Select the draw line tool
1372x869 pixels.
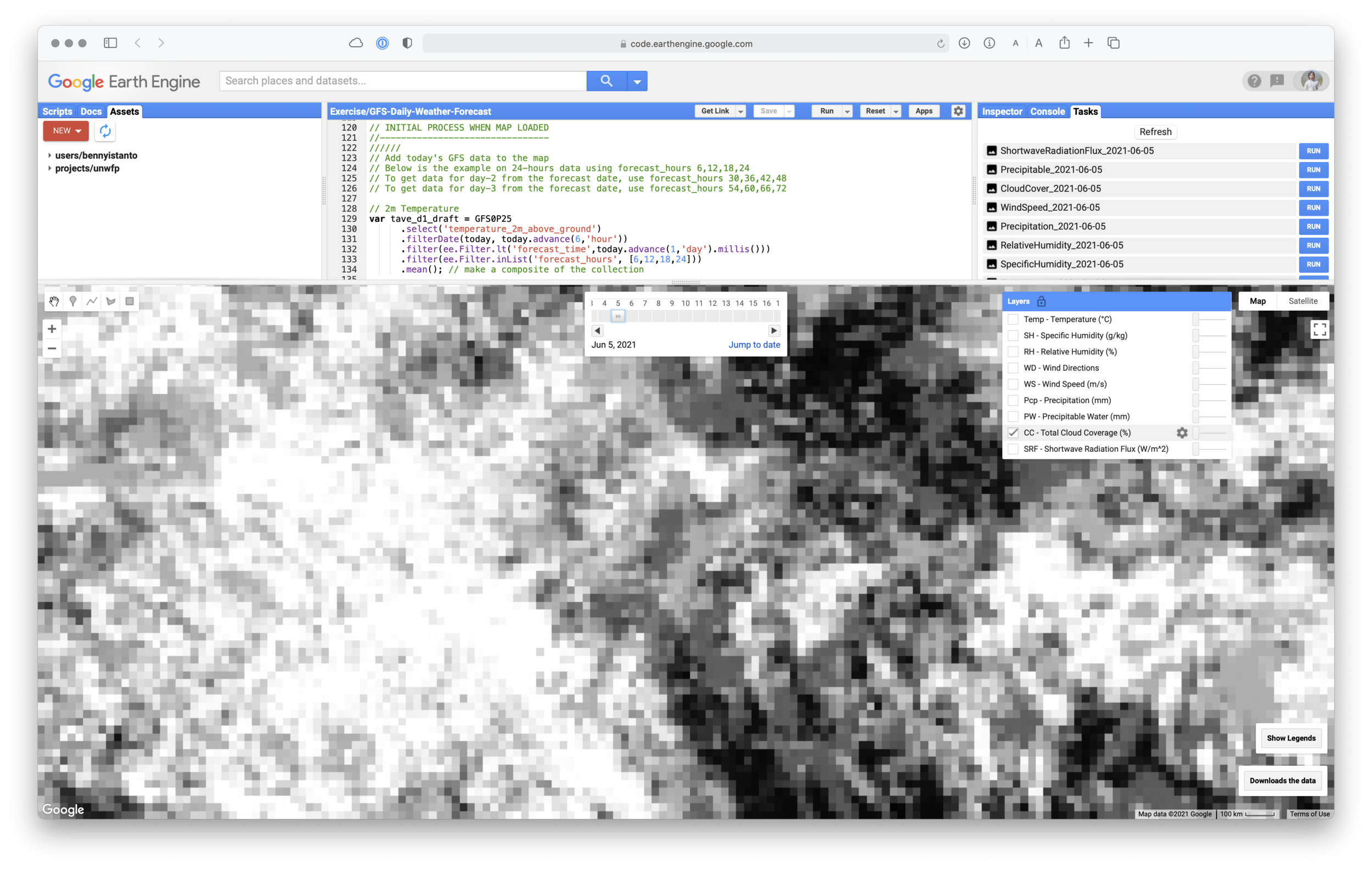pyautogui.click(x=92, y=301)
